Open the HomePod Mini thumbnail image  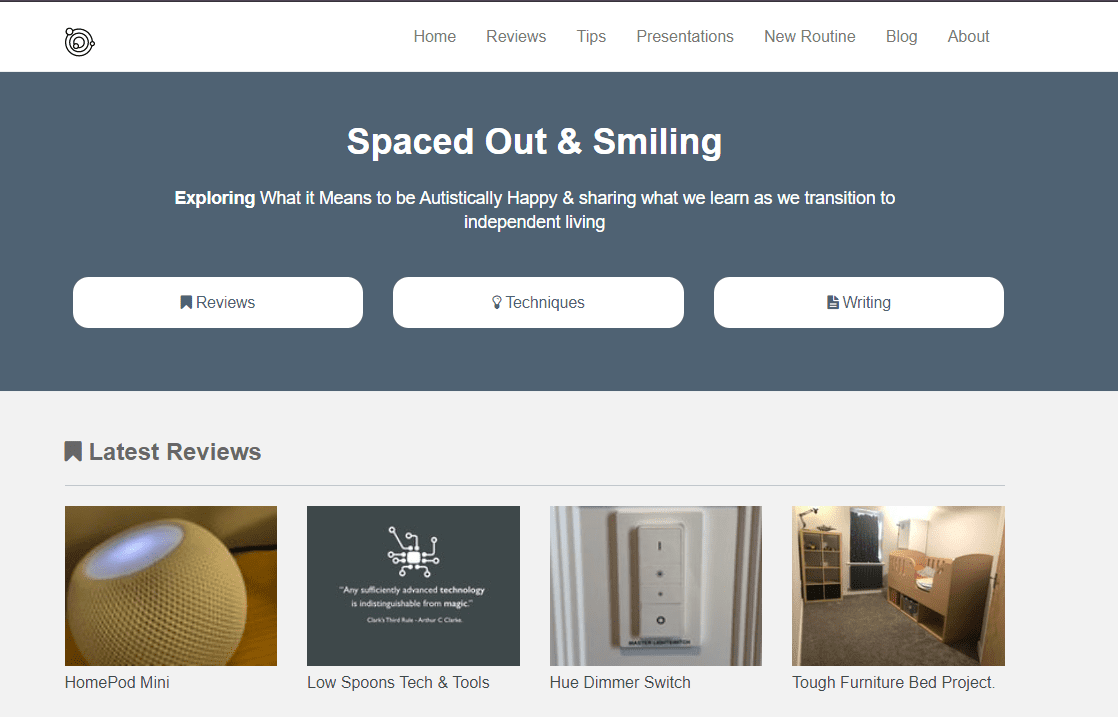click(171, 586)
